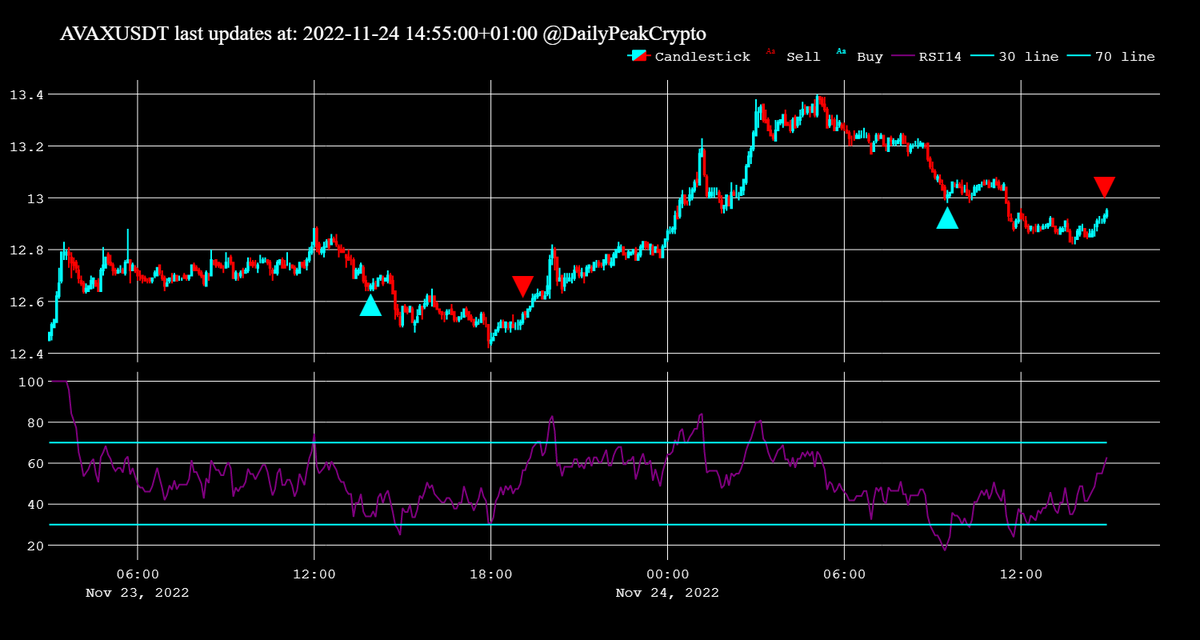Image resolution: width=1200 pixels, height=640 pixels.
Task: Click the 00:00 time axis label
Action: pos(667,574)
